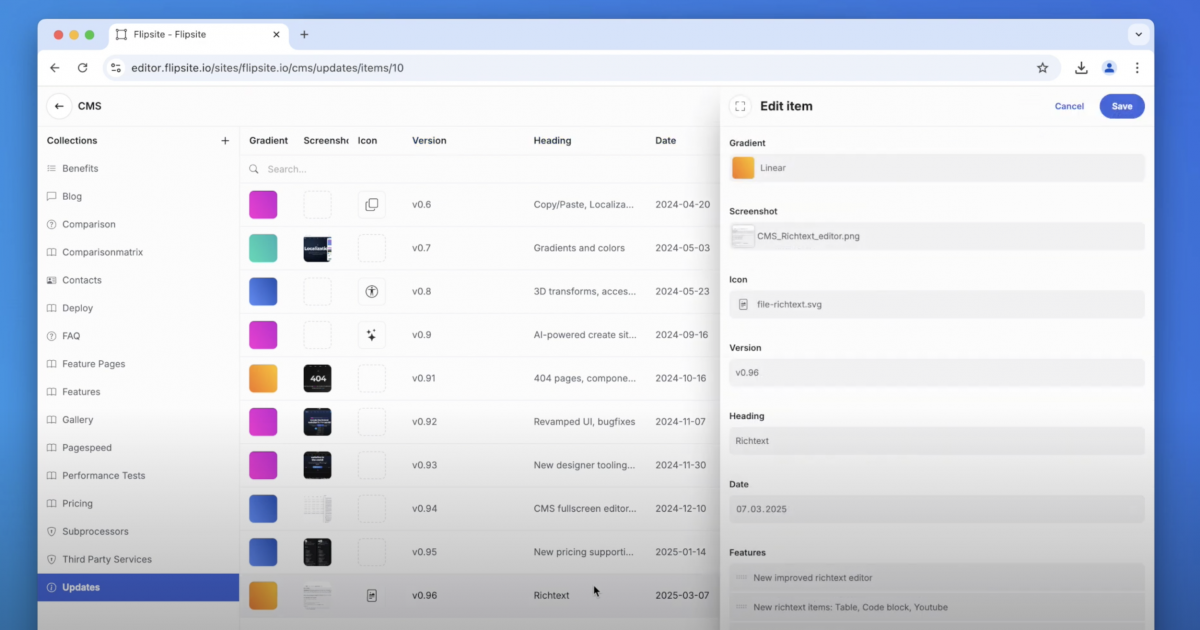Select the Pricing collection
Screen dimensions: 1200x630
[138, 504]
